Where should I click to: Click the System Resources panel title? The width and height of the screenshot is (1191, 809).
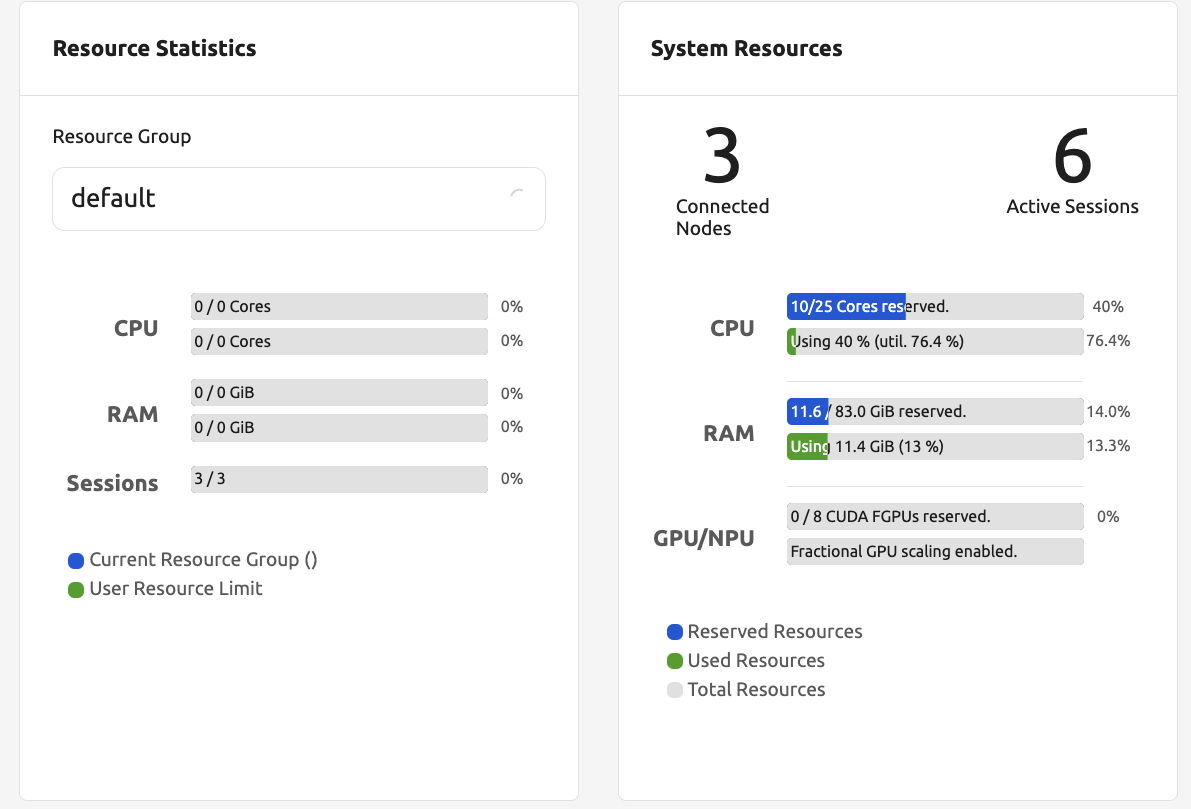click(x=746, y=48)
